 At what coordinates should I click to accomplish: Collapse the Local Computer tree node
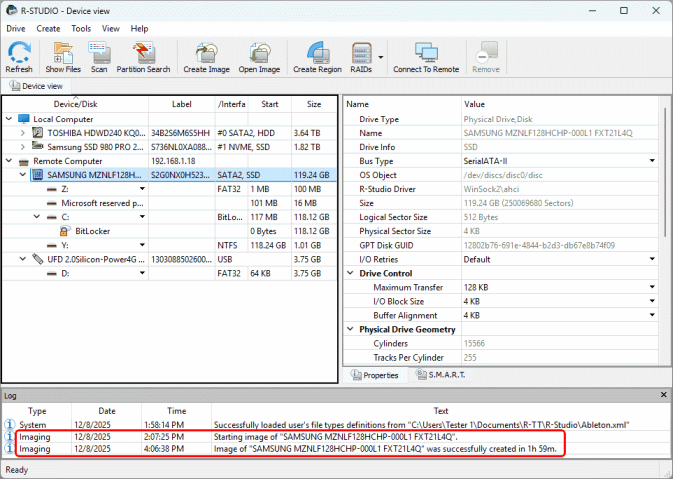coord(10,119)
